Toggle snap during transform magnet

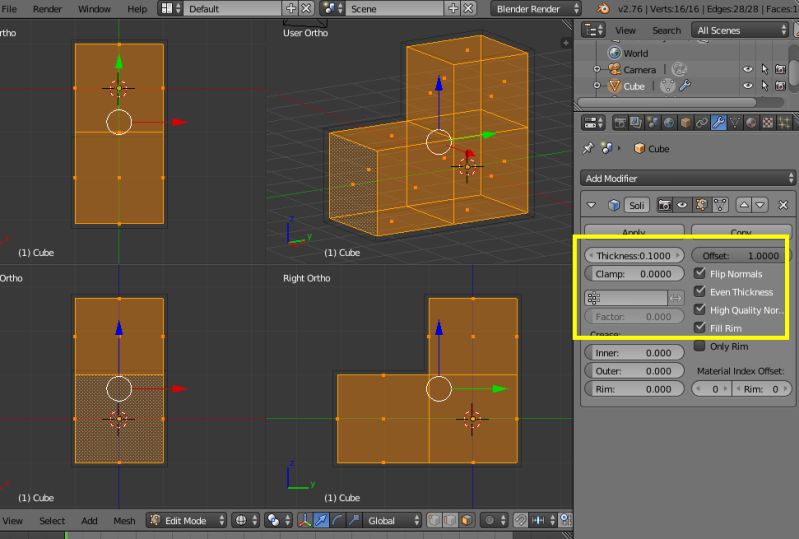coord(520,520)
